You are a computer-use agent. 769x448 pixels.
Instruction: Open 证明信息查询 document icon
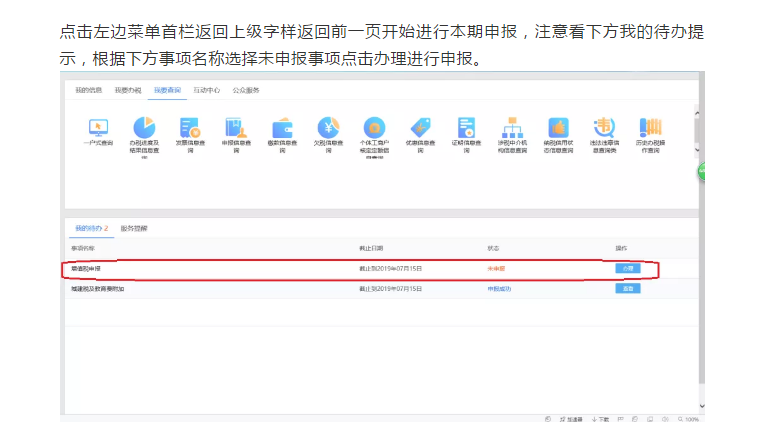coord(466,128)
